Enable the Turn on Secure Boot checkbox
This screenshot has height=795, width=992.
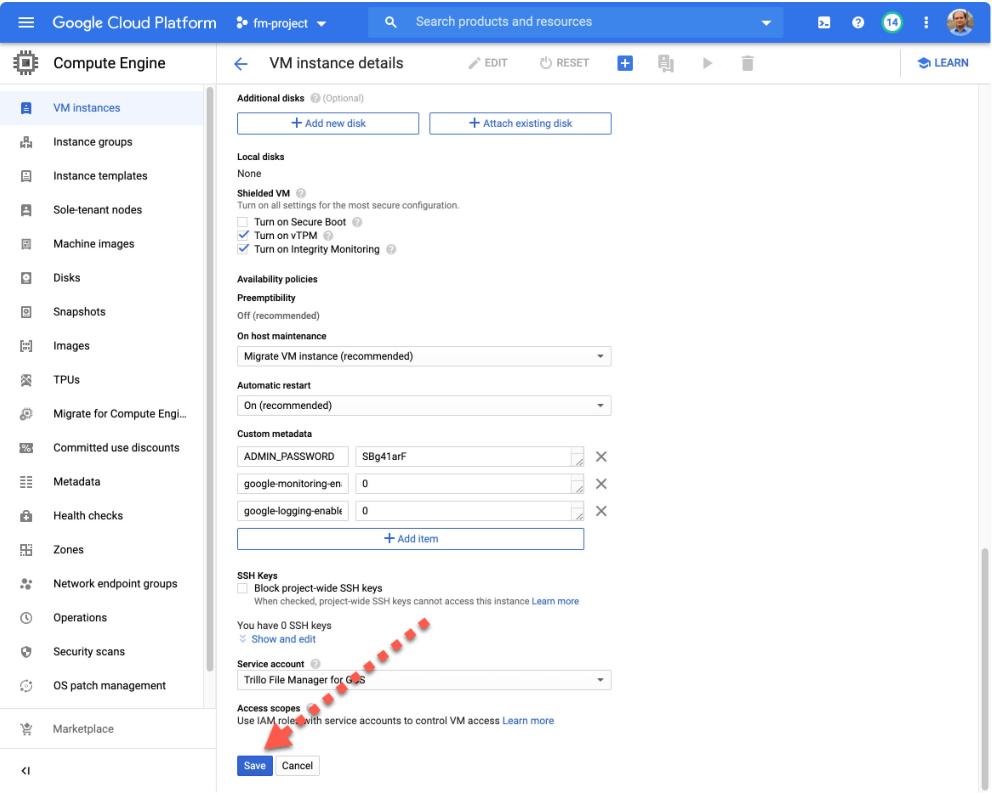pyautogui.click(x=242, y=222)
